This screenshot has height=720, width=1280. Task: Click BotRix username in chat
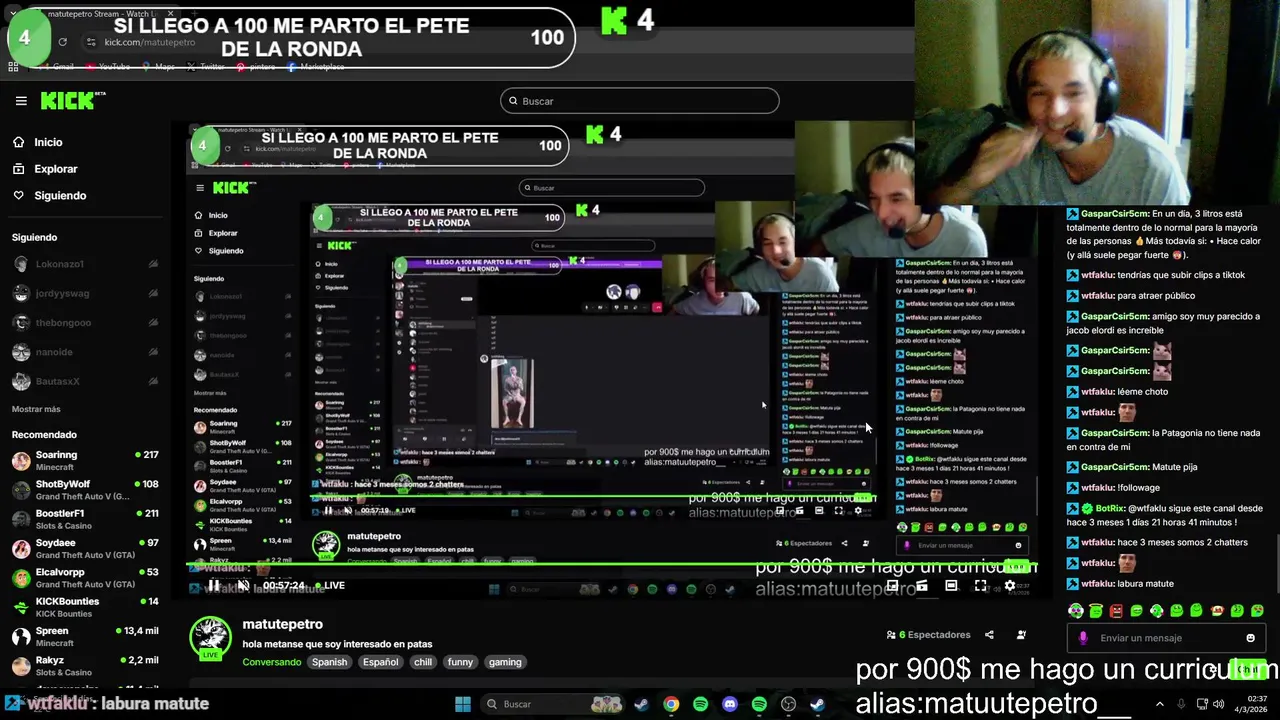1110,508
